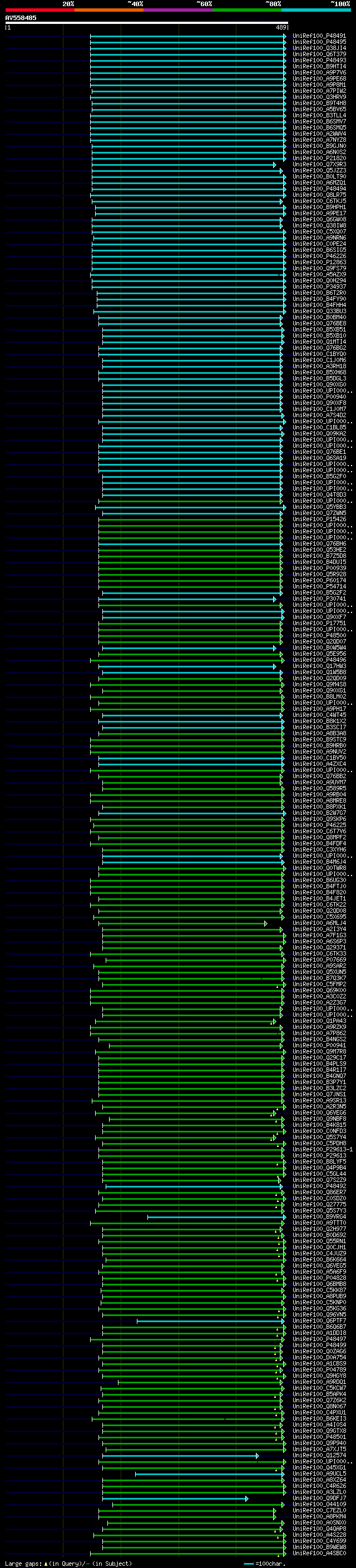Select the entry UniRef100_P30741
The image size is (356, 1568).
[319, 598]
